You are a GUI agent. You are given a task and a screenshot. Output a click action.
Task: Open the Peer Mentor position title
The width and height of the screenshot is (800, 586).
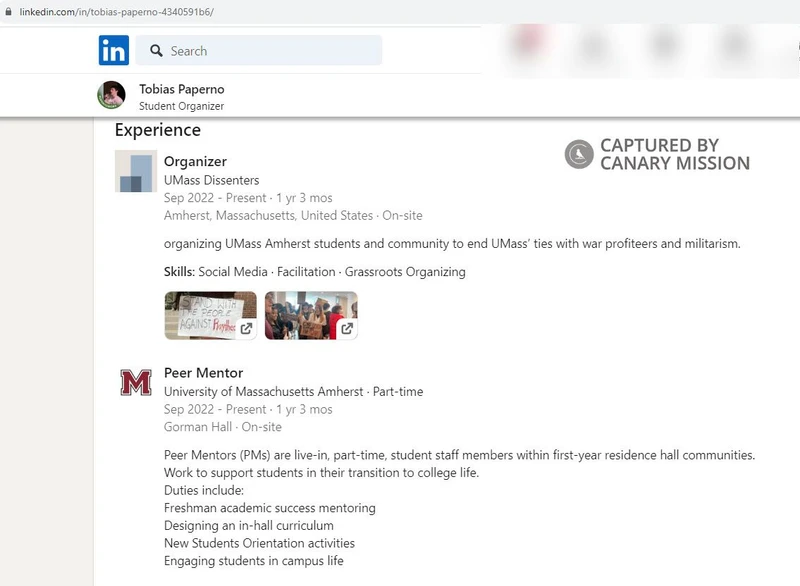204,373
